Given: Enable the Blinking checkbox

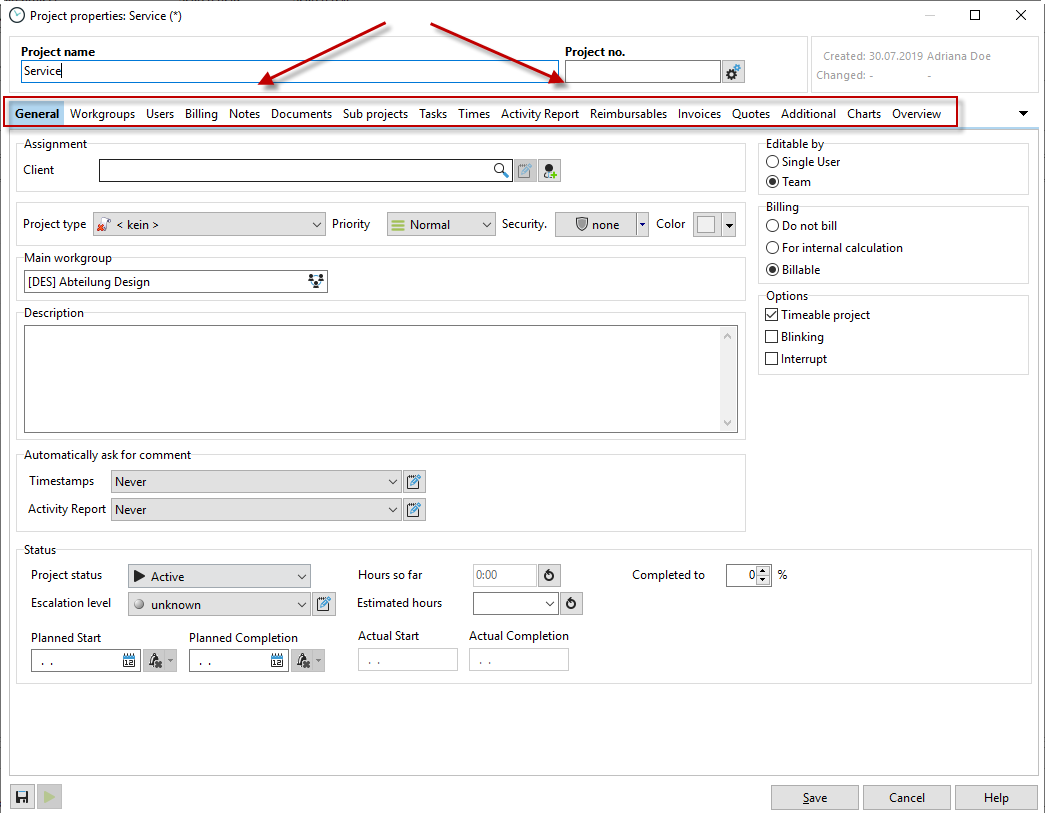Looking at the screenshot, I should 772,337.
